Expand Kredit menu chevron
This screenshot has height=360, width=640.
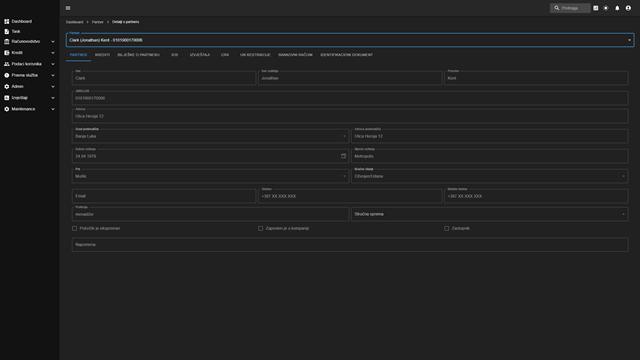coord(53,53)
